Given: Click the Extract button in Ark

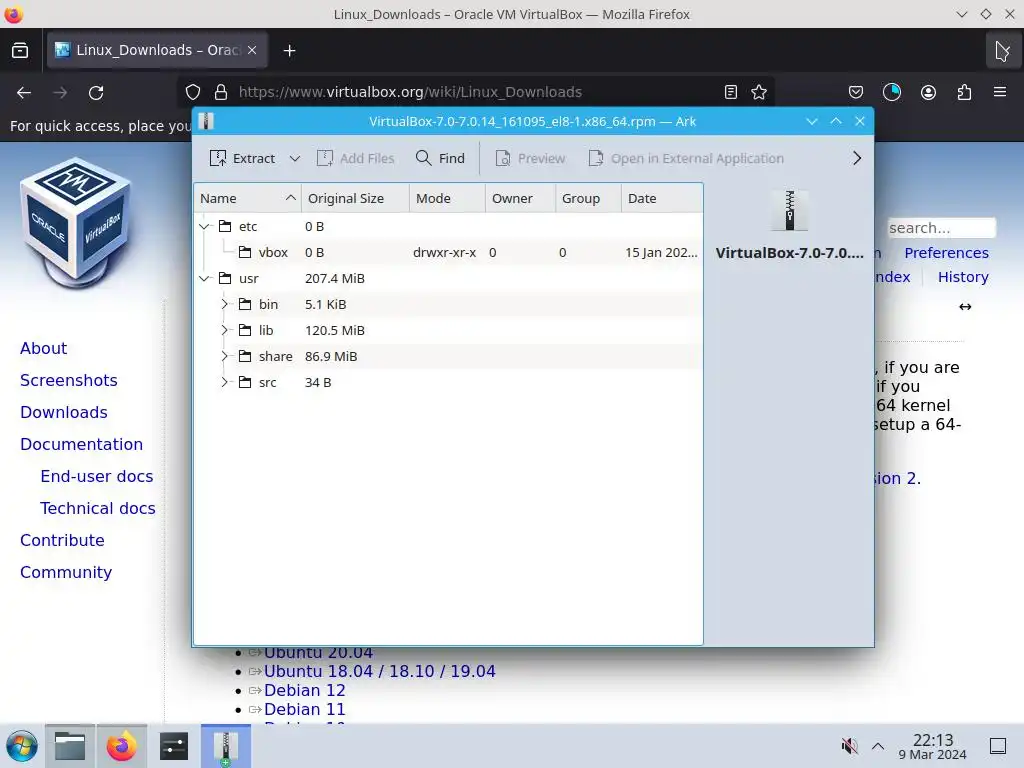Looking at the screenshot, I should point(242,159).
